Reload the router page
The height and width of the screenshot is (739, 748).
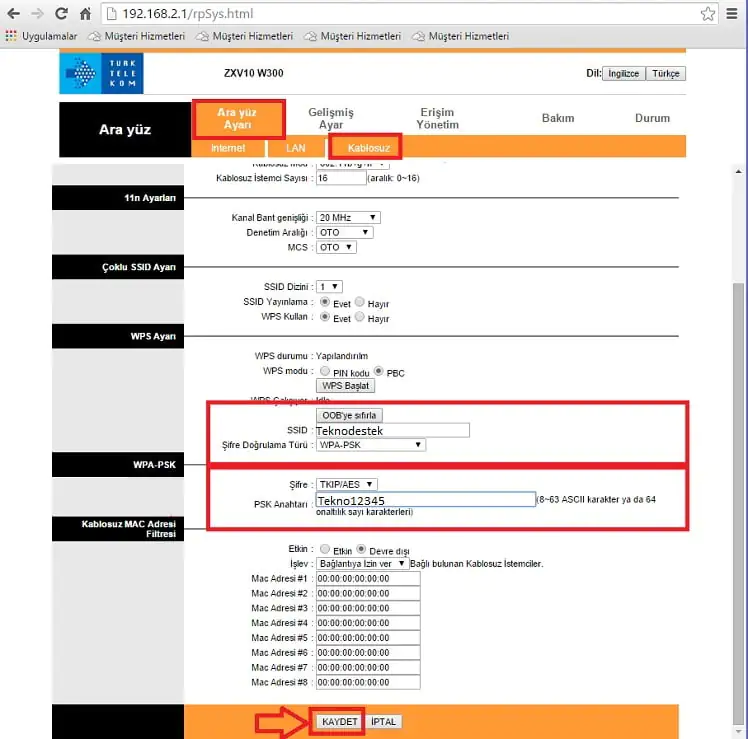tap(61, 14)
